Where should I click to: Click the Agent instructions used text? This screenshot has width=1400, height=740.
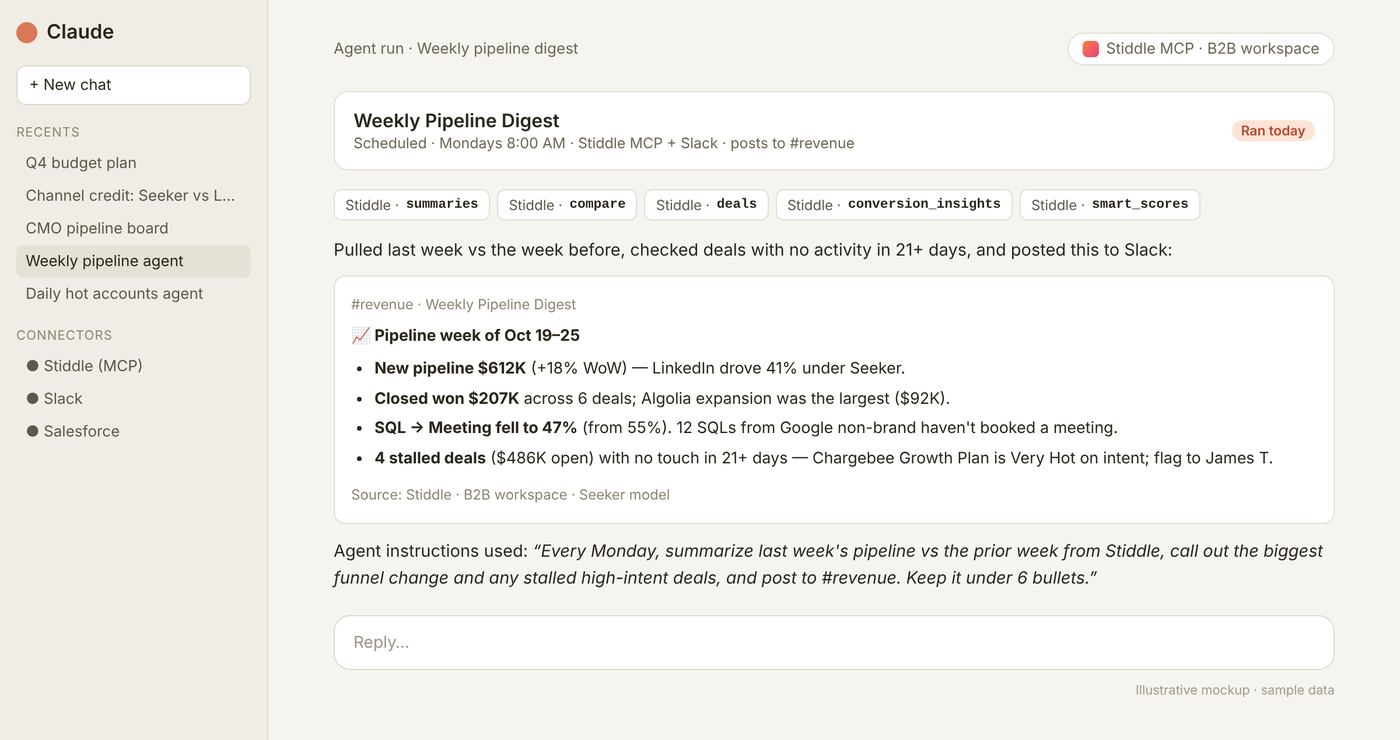click(x=828, y=564)
